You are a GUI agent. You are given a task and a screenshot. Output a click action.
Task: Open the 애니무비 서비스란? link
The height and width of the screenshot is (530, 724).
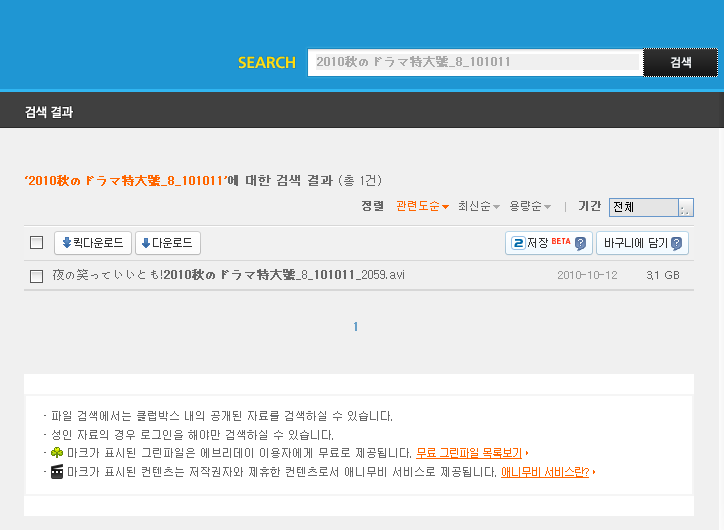[x=544, y=472]
